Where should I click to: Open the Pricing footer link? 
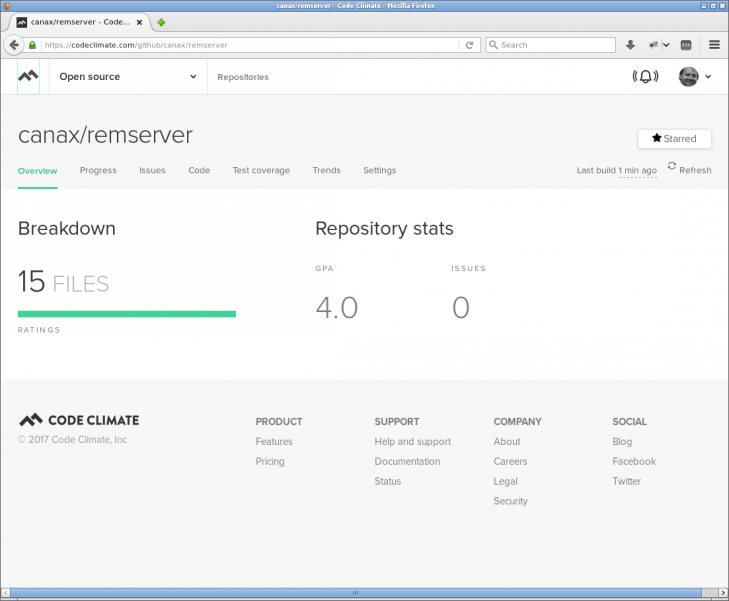pyautogui.click(x=270, y=462)
